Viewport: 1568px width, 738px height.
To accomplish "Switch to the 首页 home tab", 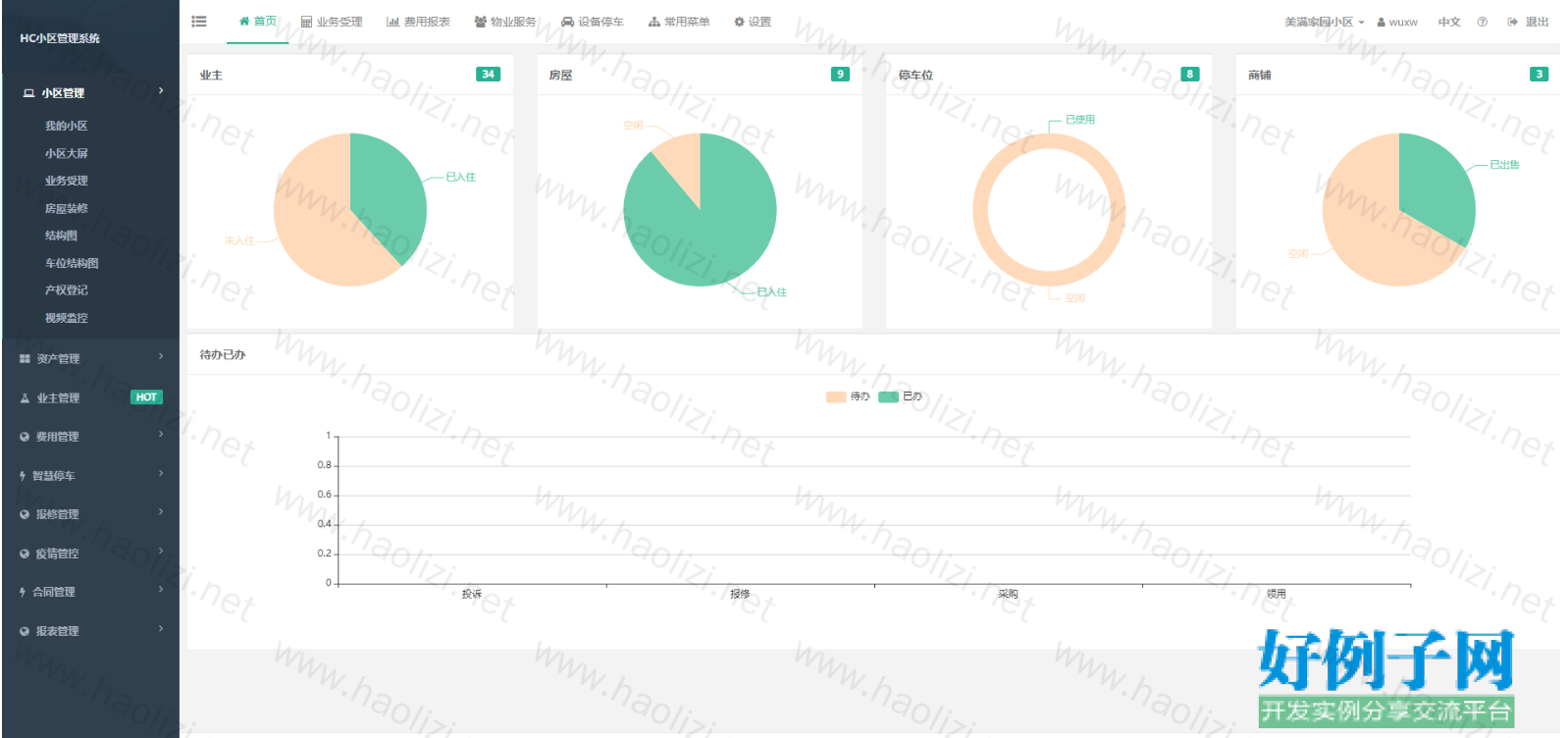I will point(258,22).
